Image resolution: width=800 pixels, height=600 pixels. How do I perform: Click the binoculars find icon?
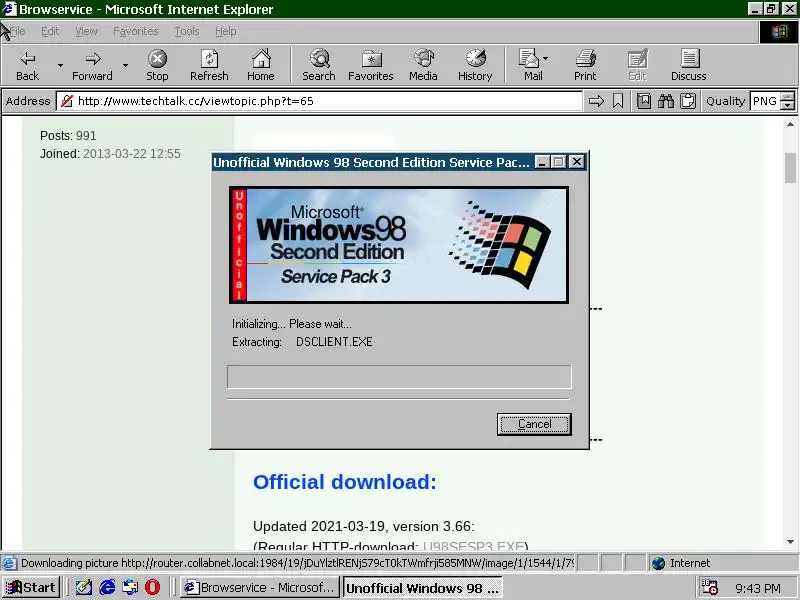pyautogui.click(x=666, y=101)
